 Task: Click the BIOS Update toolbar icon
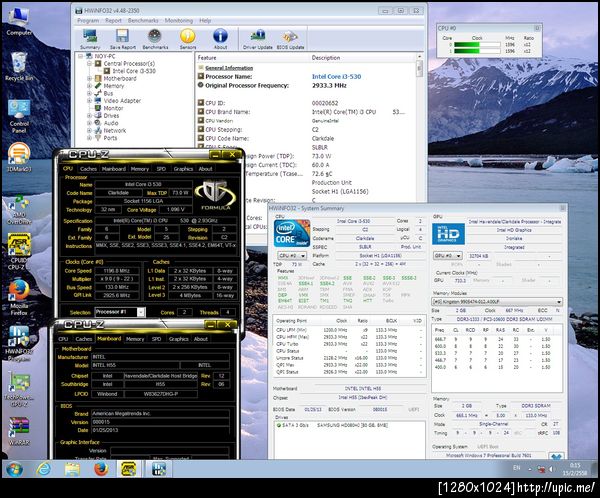290,39
